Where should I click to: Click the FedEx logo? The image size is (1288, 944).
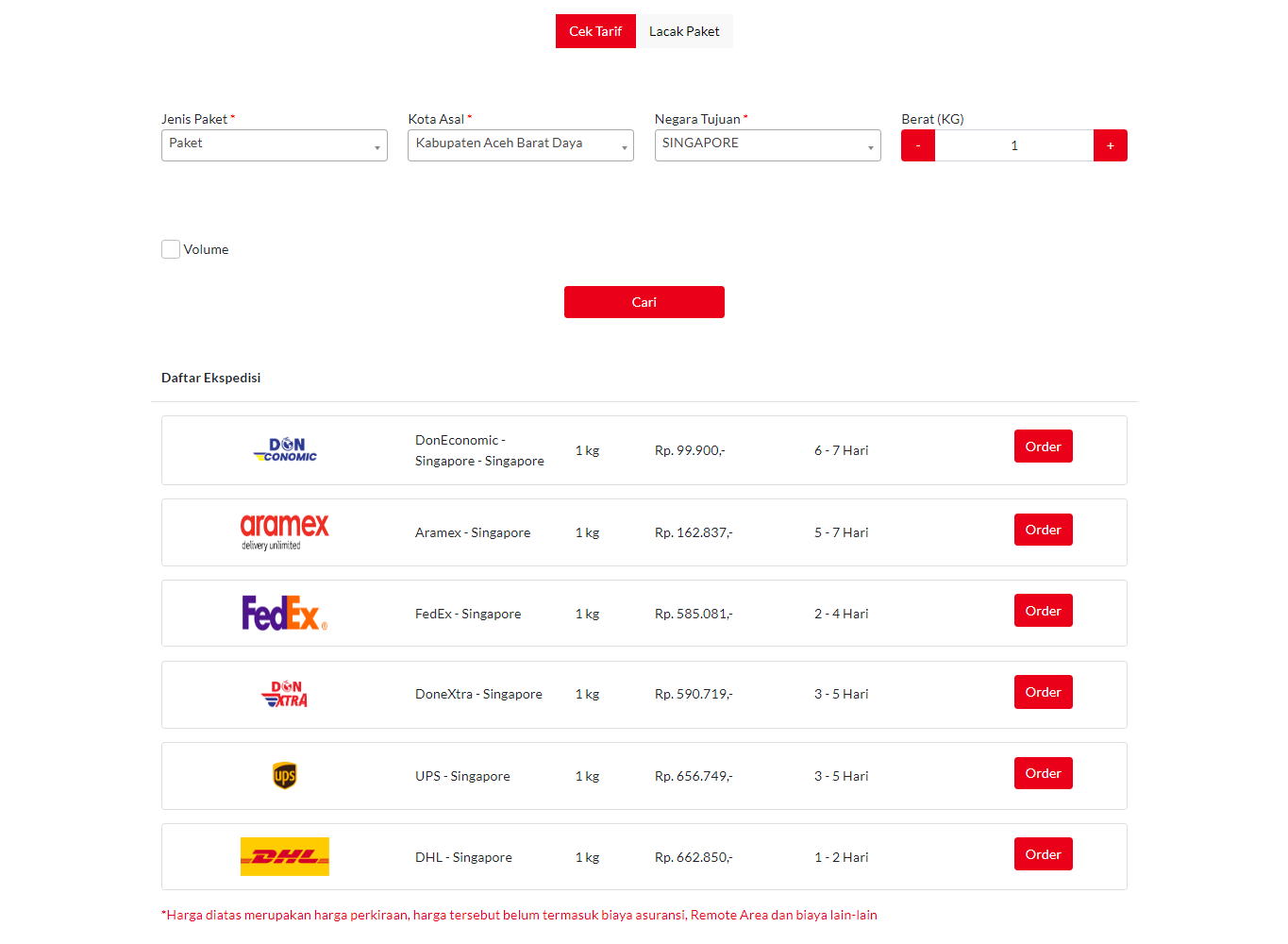point(285,614)
